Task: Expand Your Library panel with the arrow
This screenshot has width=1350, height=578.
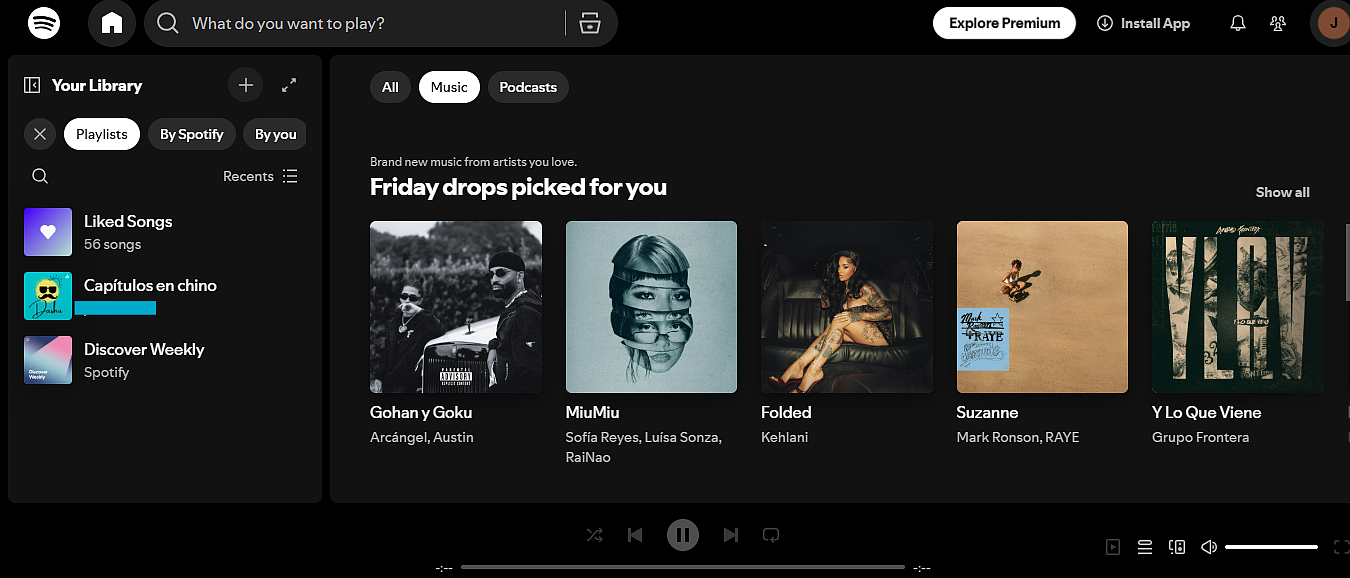Action: pos(289,85)
